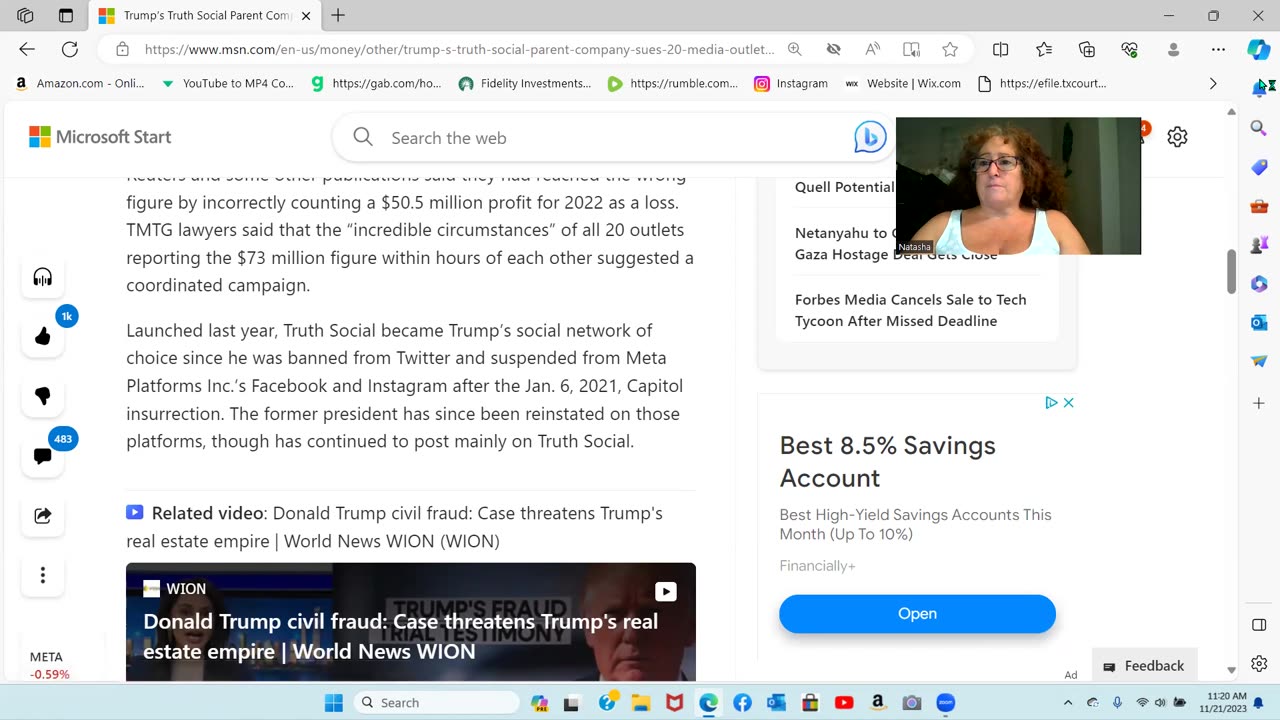Open Amazon.com bookmark

[80, 84]
